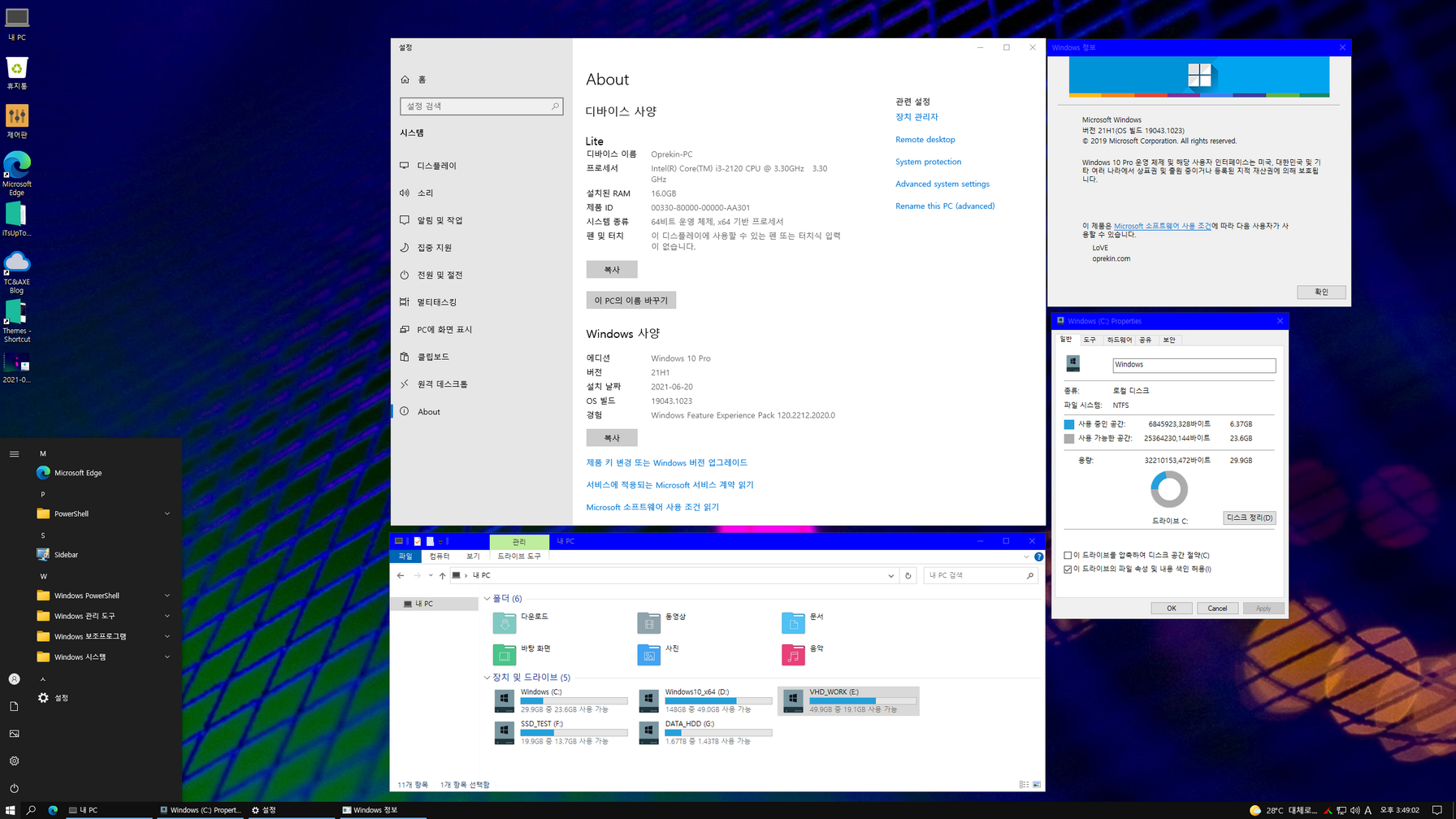Open the Windows (C:) drive in Explorer
The height and width of the screenshot is (819, 1456).
[x=561, y=700]
